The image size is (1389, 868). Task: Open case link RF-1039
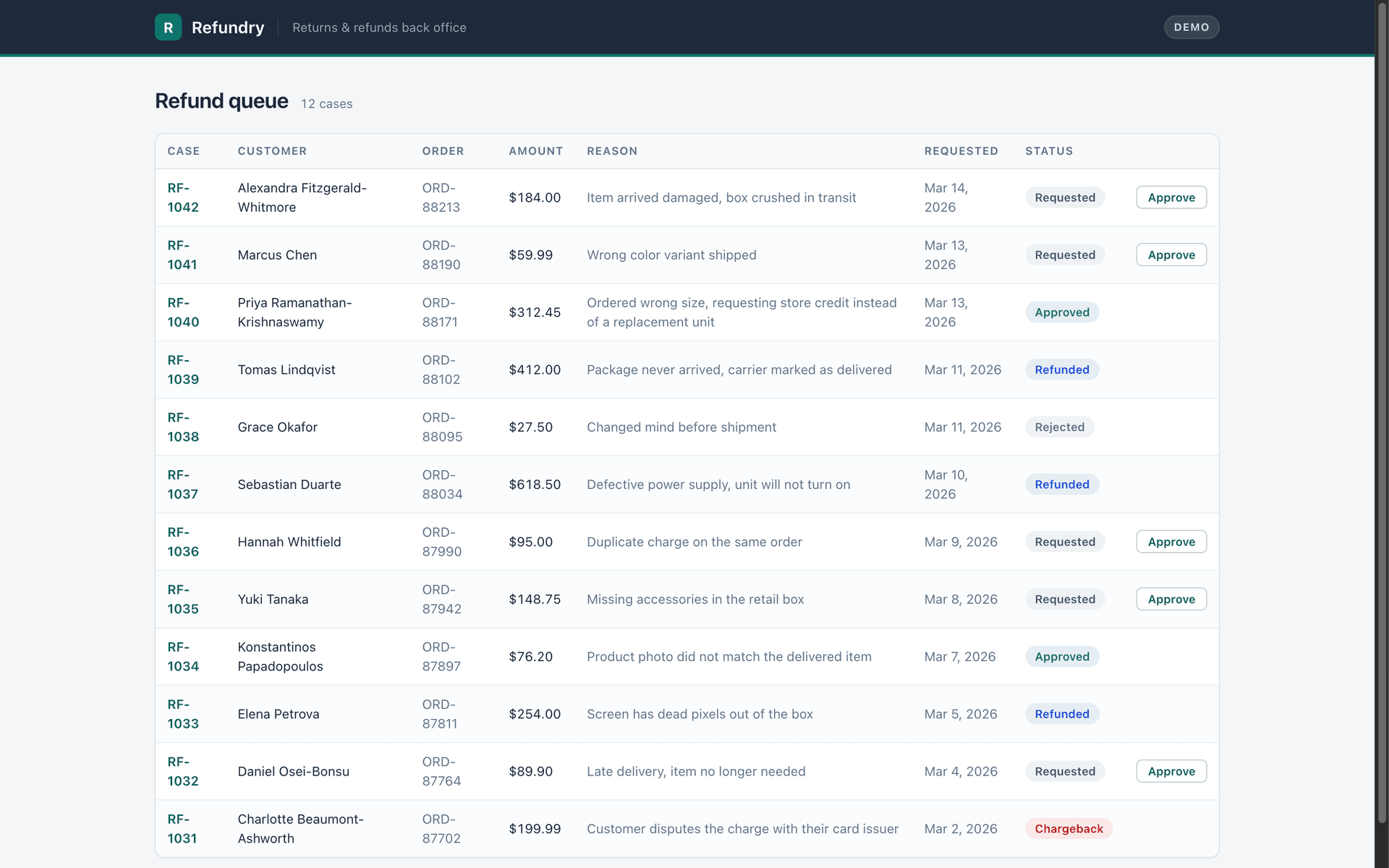click(x=183, y=370)
